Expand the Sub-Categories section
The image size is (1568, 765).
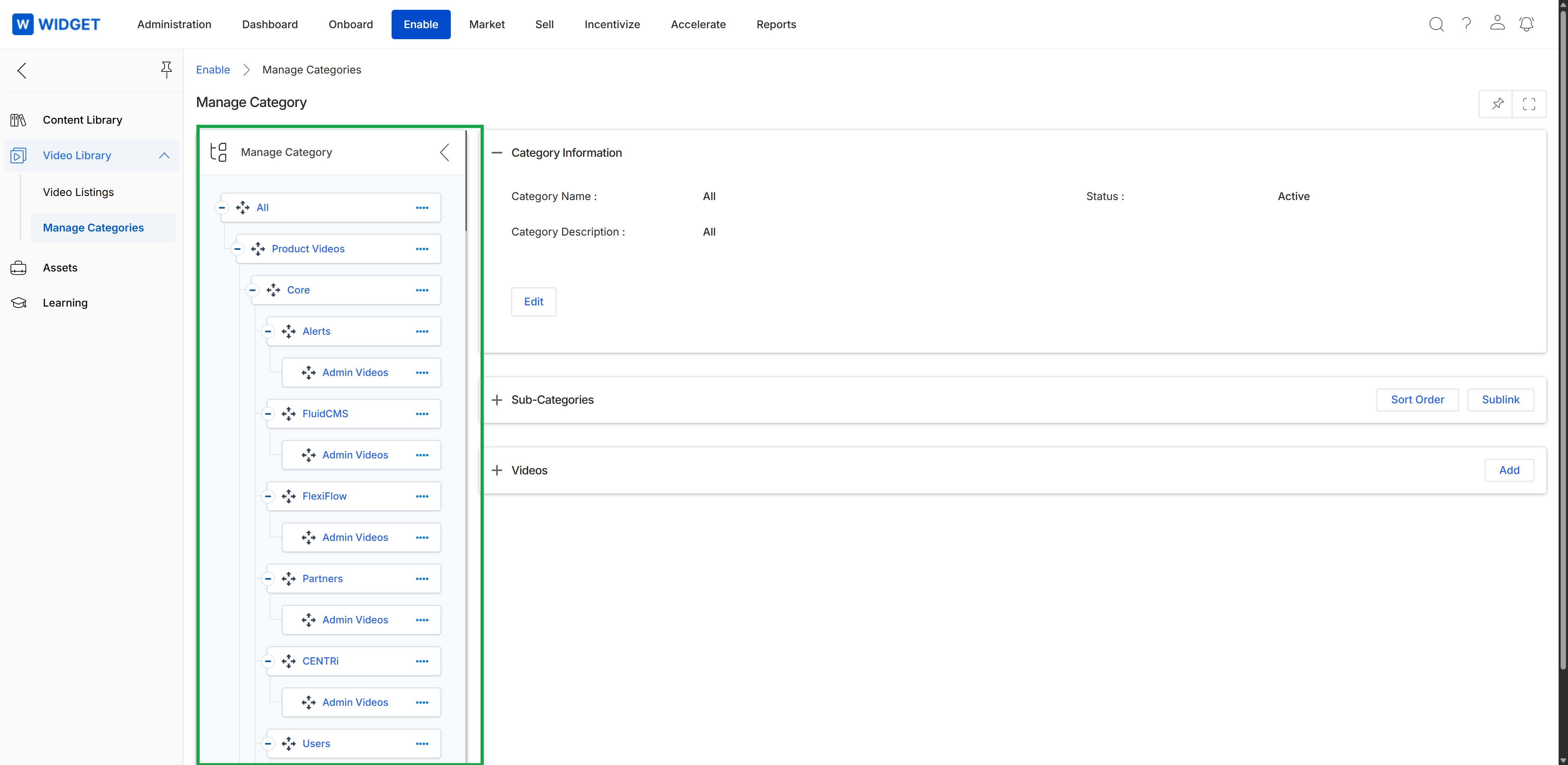(x=497, y=400)
